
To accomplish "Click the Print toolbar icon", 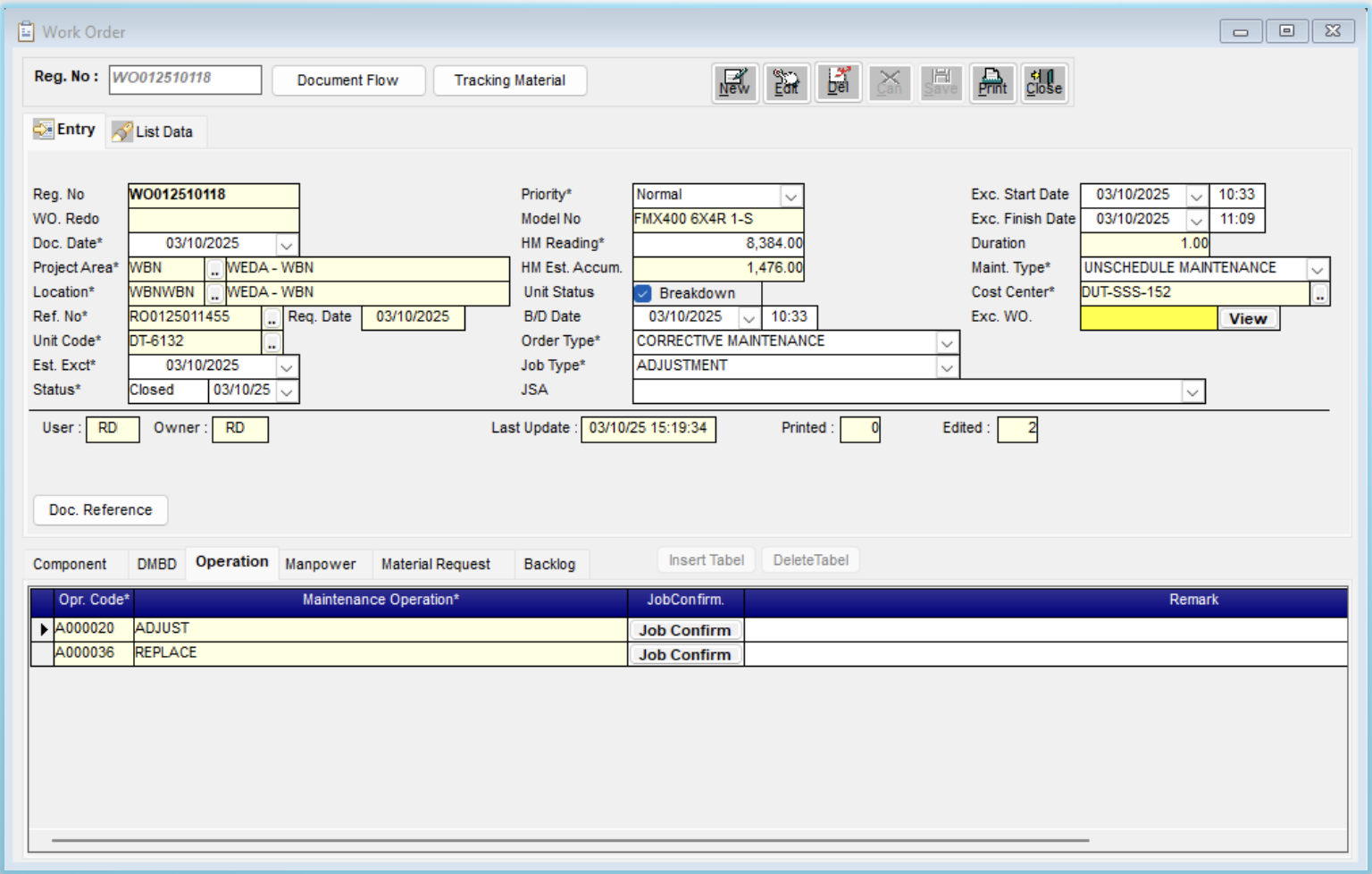I will click(x=992, y=83).
